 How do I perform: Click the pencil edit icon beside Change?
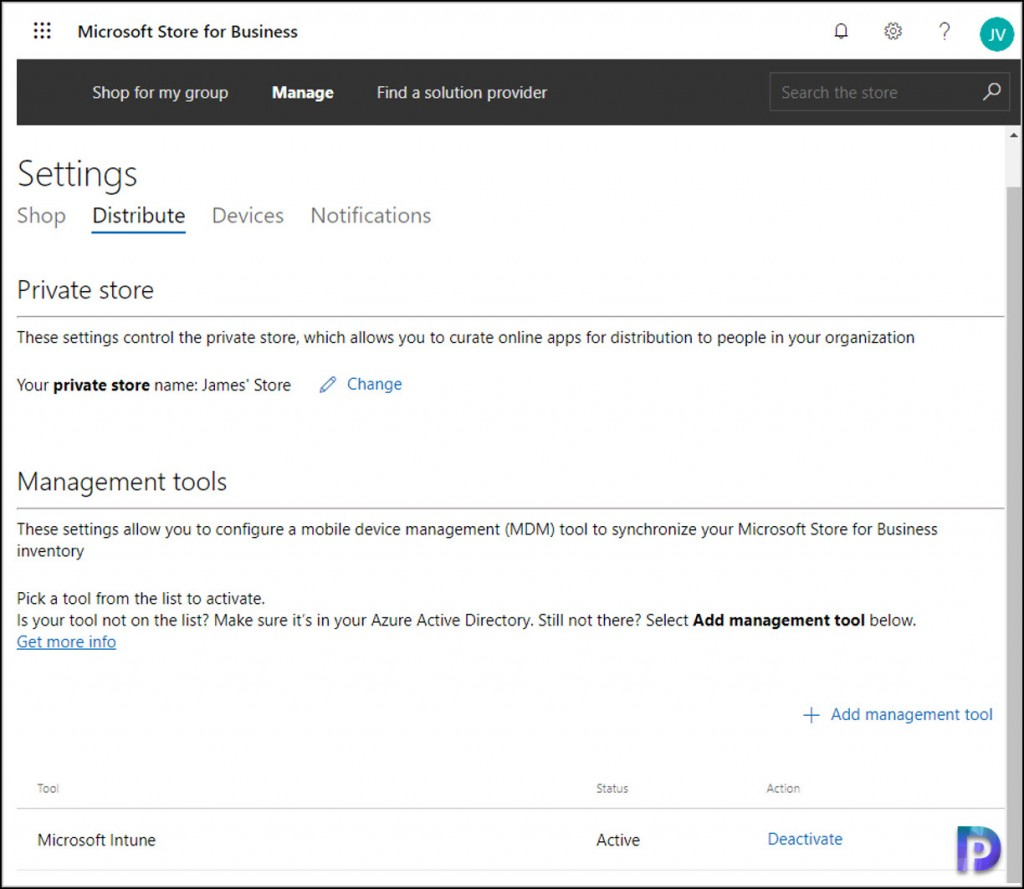click(328, 385)
